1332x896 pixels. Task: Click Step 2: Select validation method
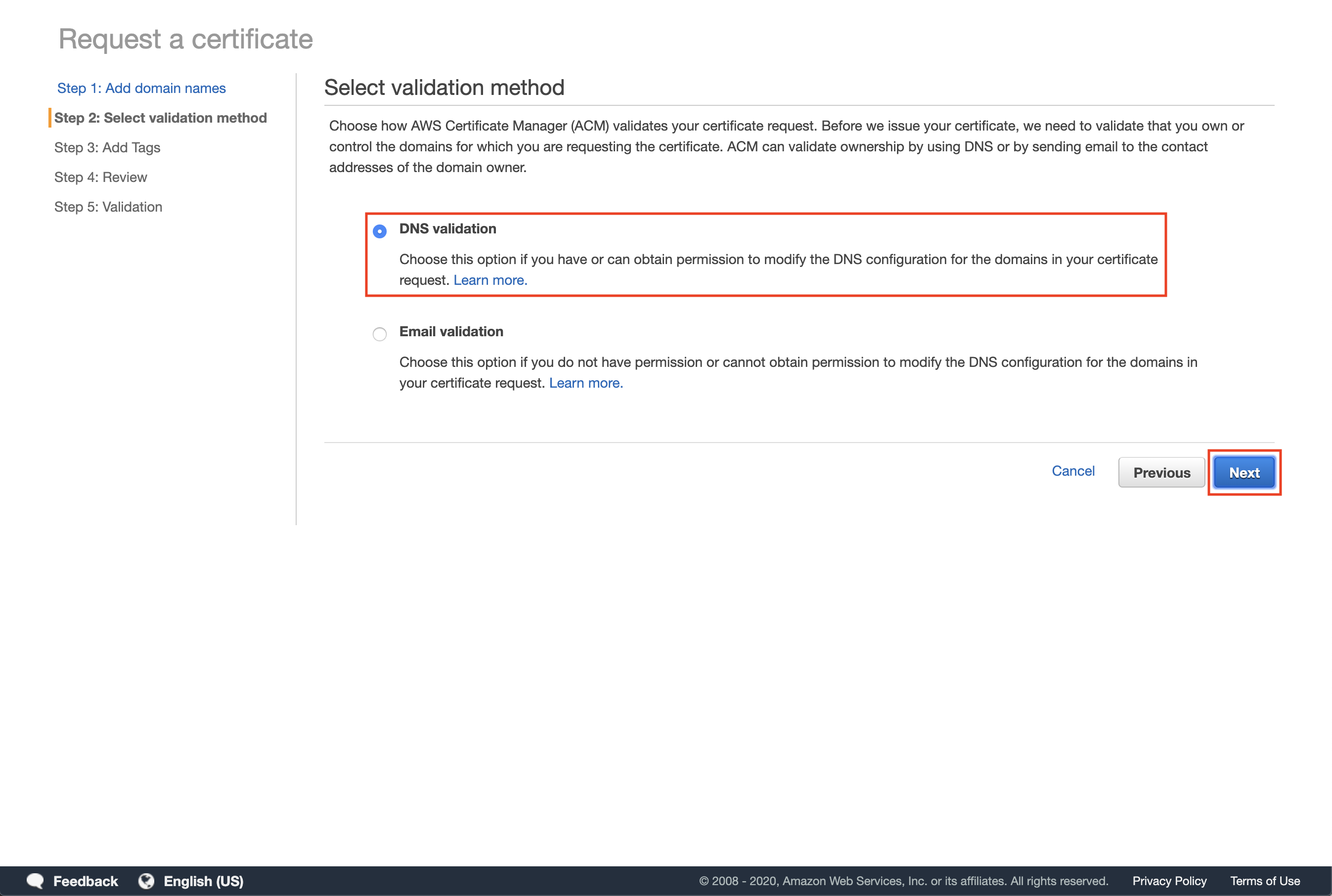pos(160,118)
